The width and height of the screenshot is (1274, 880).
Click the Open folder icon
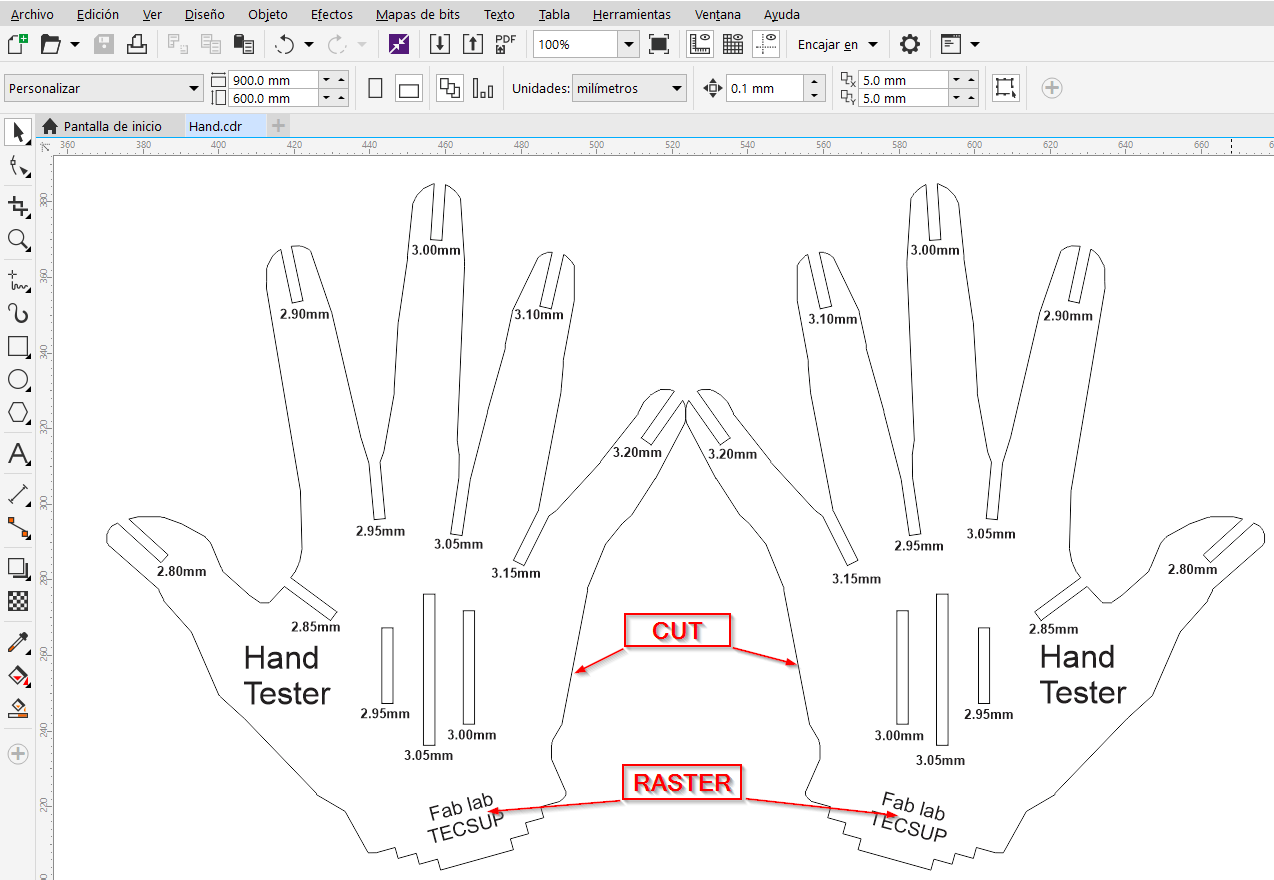(51, 44)
